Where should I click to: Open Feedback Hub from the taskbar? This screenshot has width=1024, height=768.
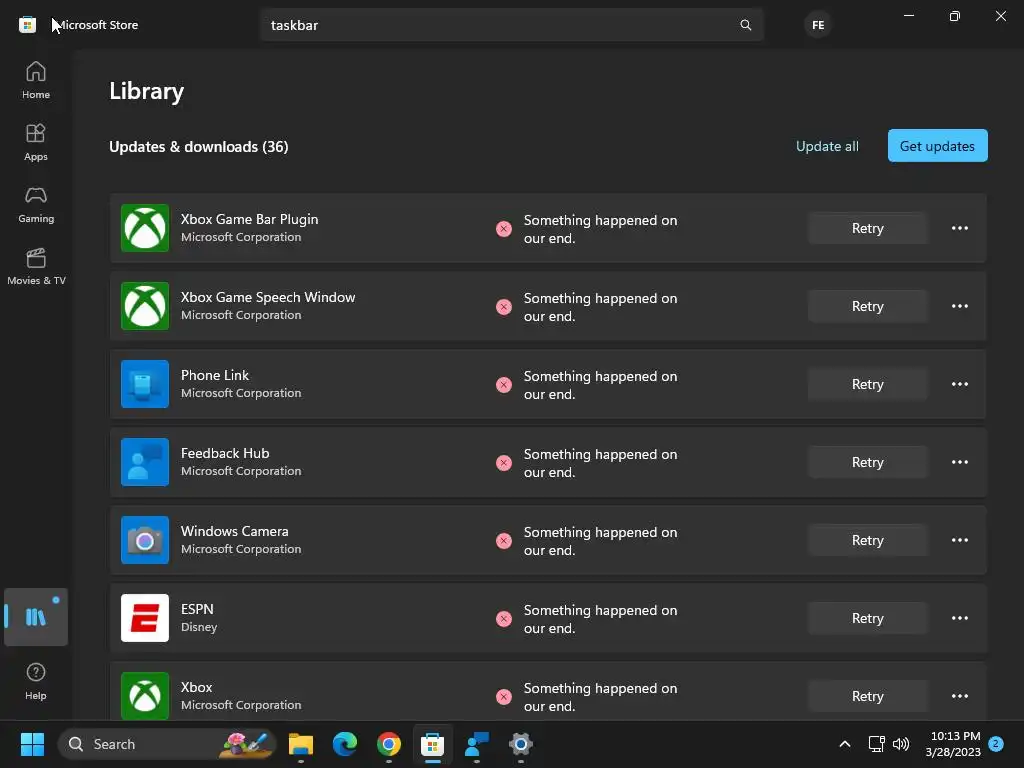[477, 744]
